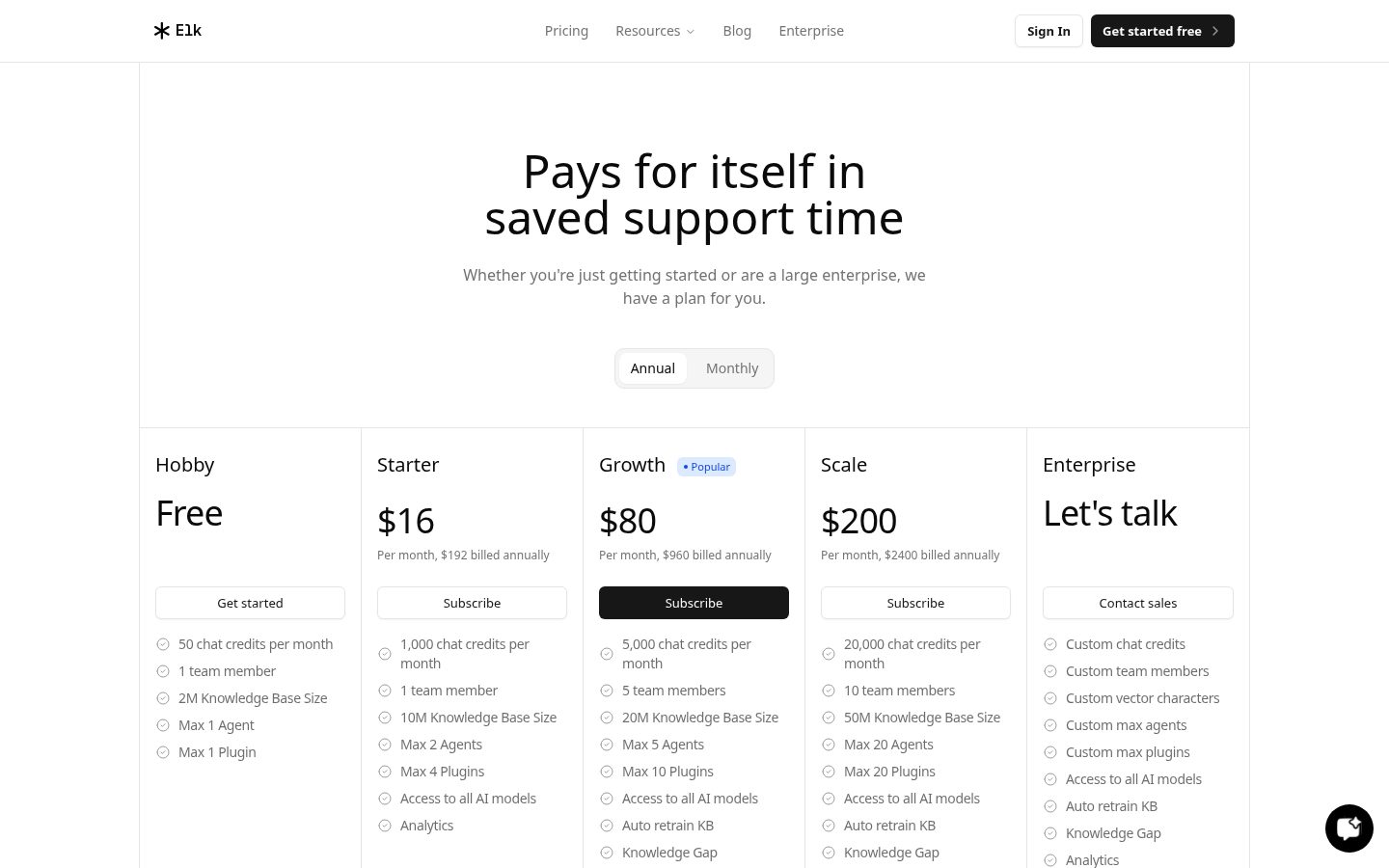Click the Popular badge on Growth
1389x868 pixels.
[706, 467]
